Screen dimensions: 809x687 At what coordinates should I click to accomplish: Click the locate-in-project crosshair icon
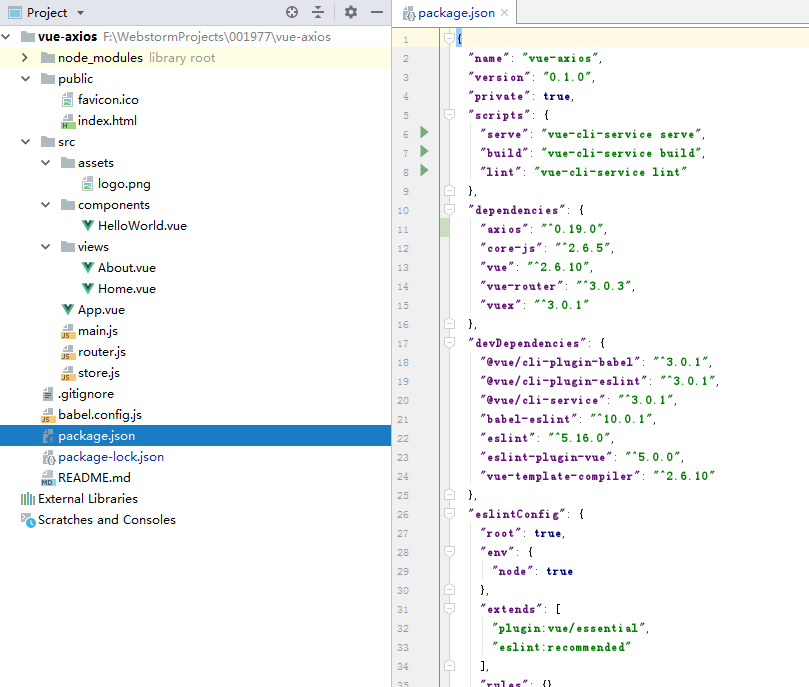click(x=292, y=13)
